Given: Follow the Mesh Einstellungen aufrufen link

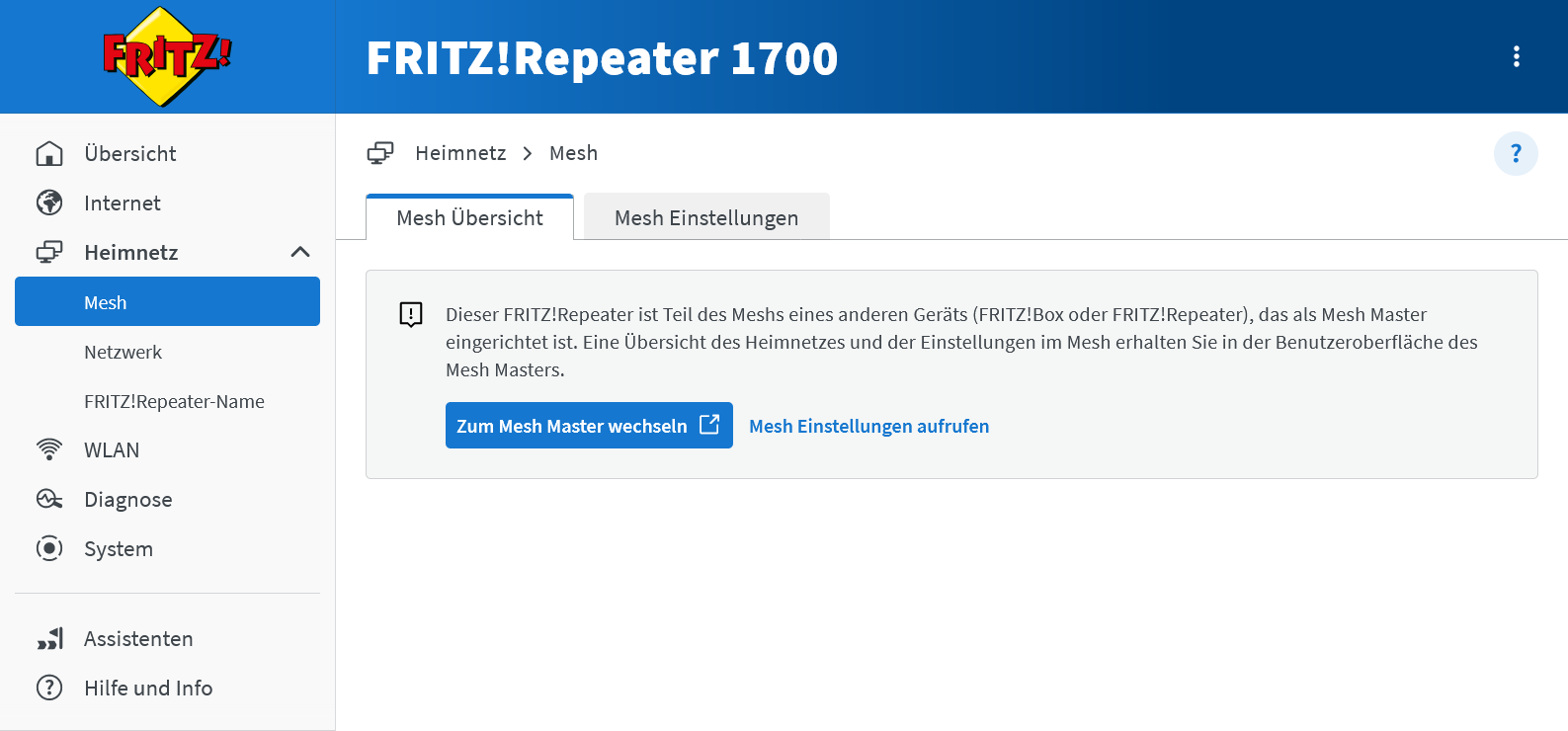Looking at the screenshot, I should click(x=868, y=426).
